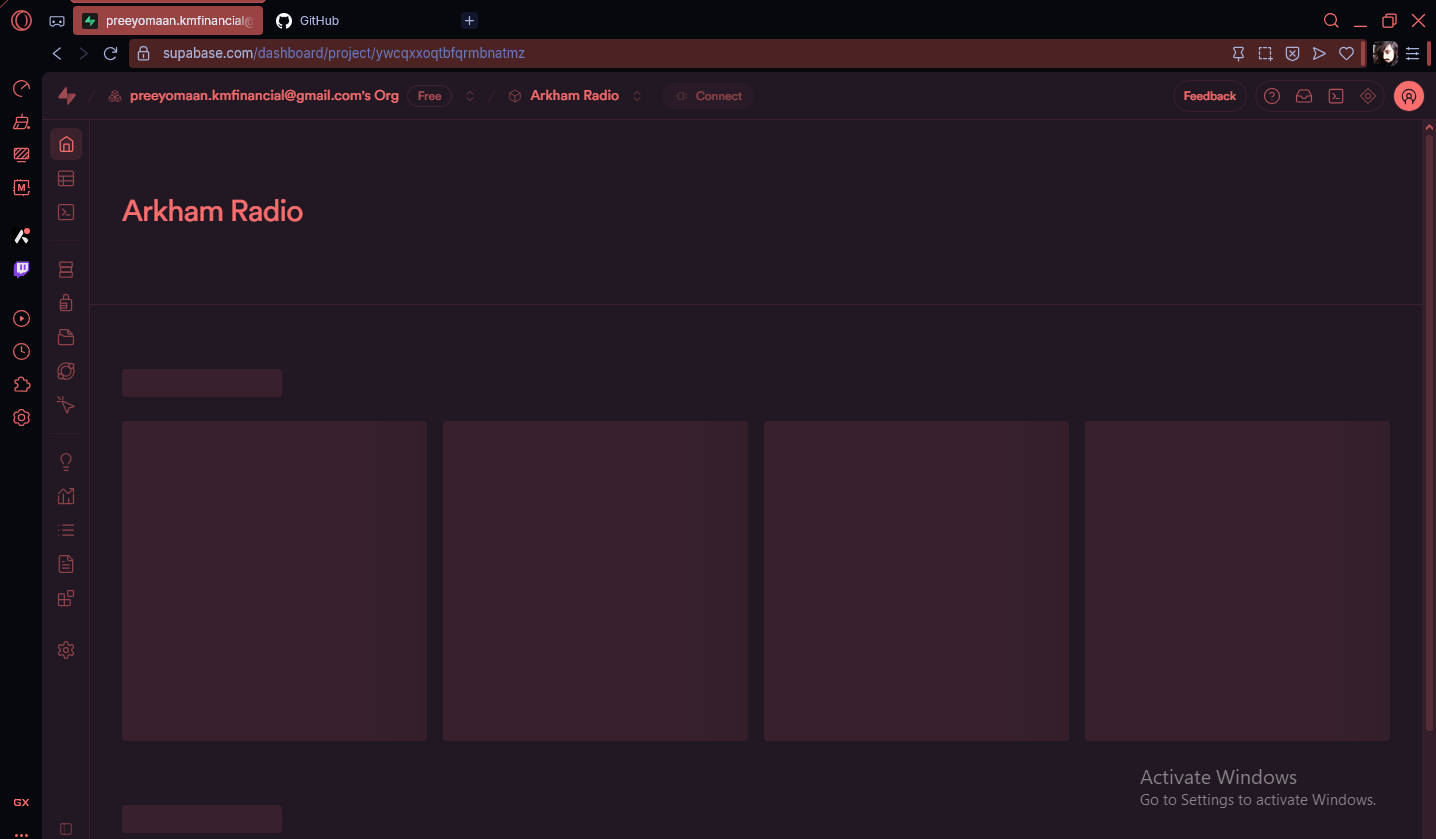Open Logs via the list icon

(66, 530)
